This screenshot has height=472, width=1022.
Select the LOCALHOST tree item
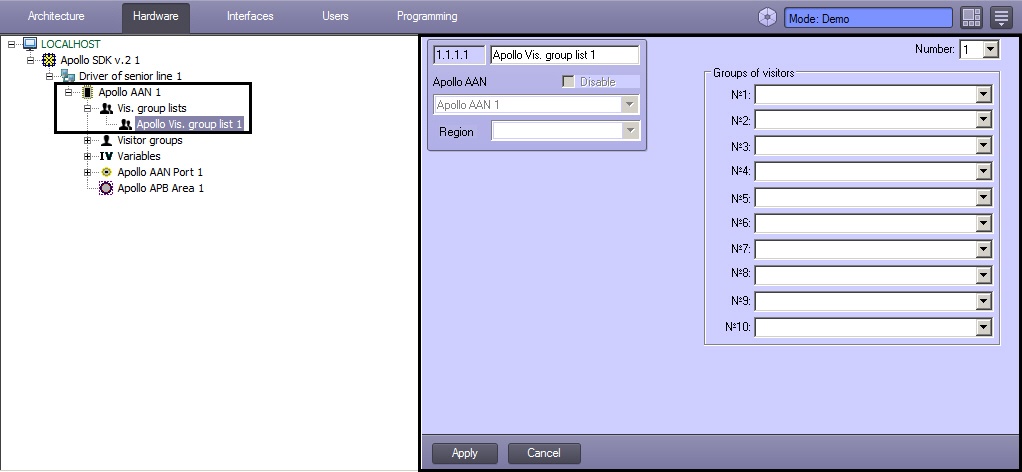71,44
